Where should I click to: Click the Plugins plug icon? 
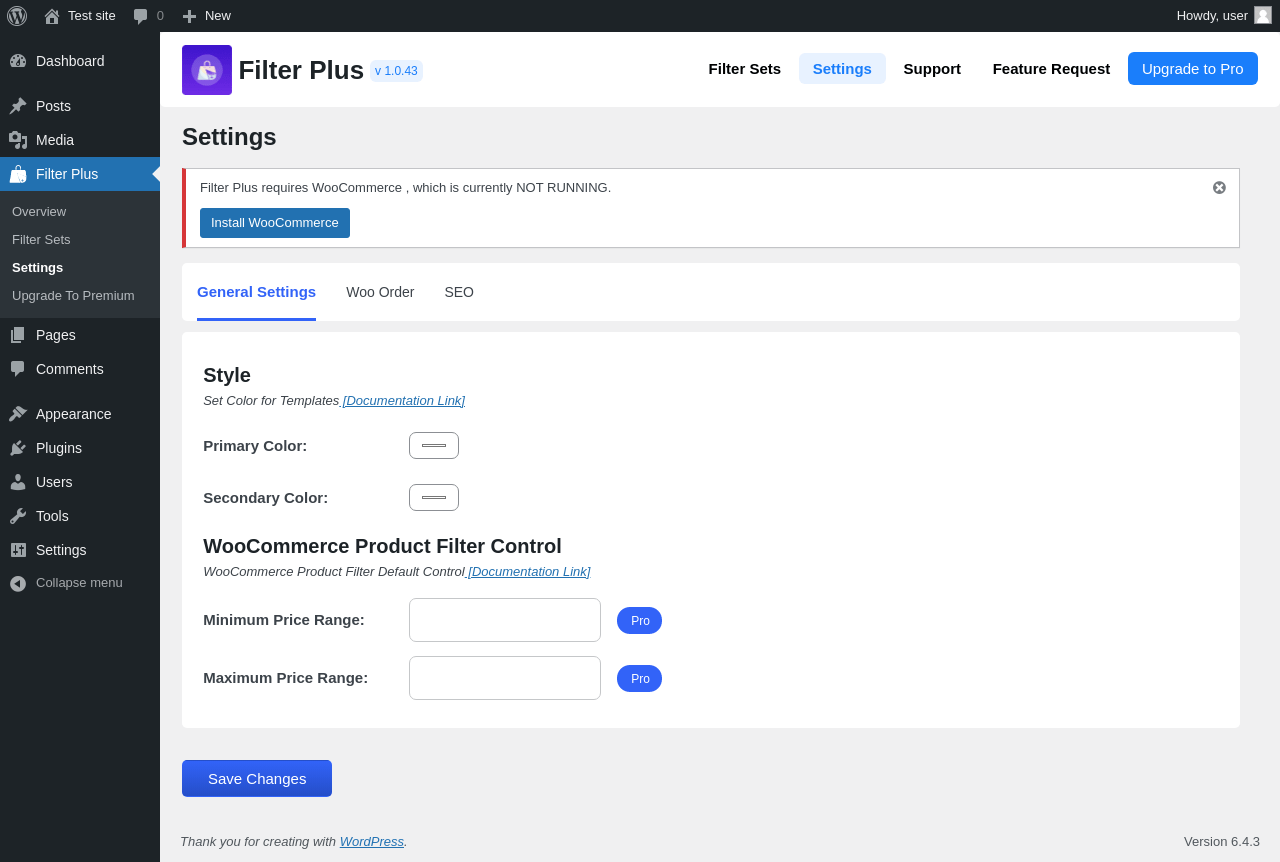(x=18, y=448)
